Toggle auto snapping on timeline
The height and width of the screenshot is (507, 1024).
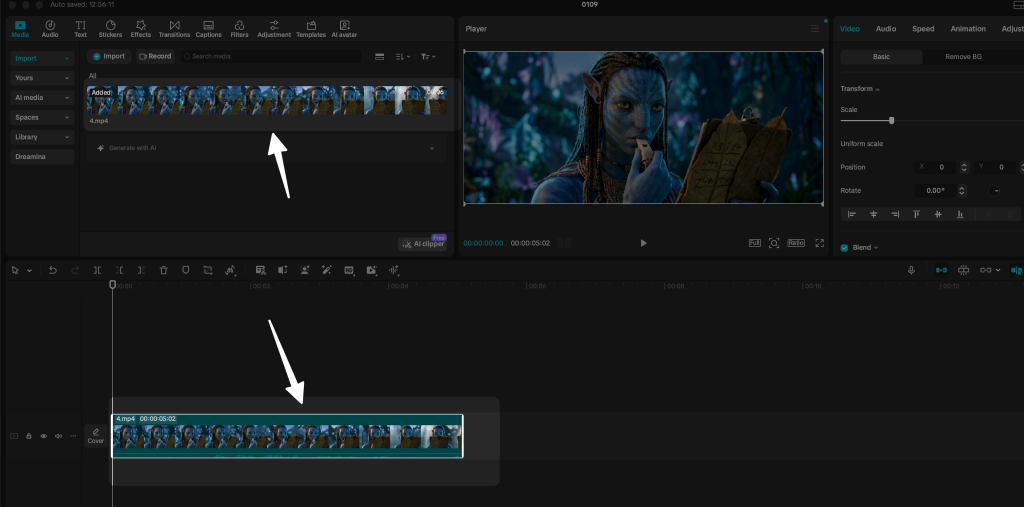point(963,270)
